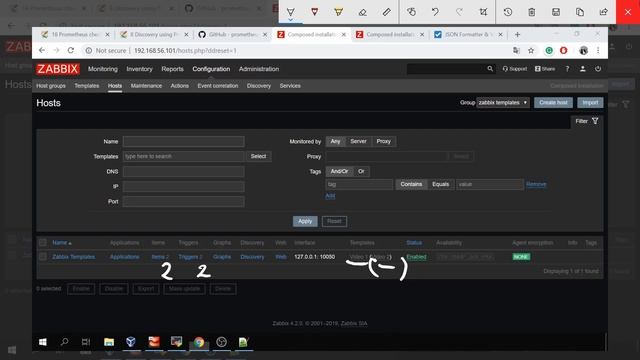640x360 pixels.
Task: Click the Zabbix search magnifier icon
Action: coord(490,69)
